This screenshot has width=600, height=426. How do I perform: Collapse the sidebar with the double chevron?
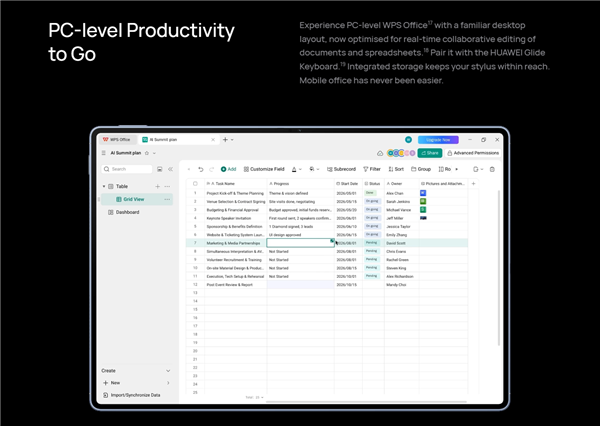pos(170,169)
